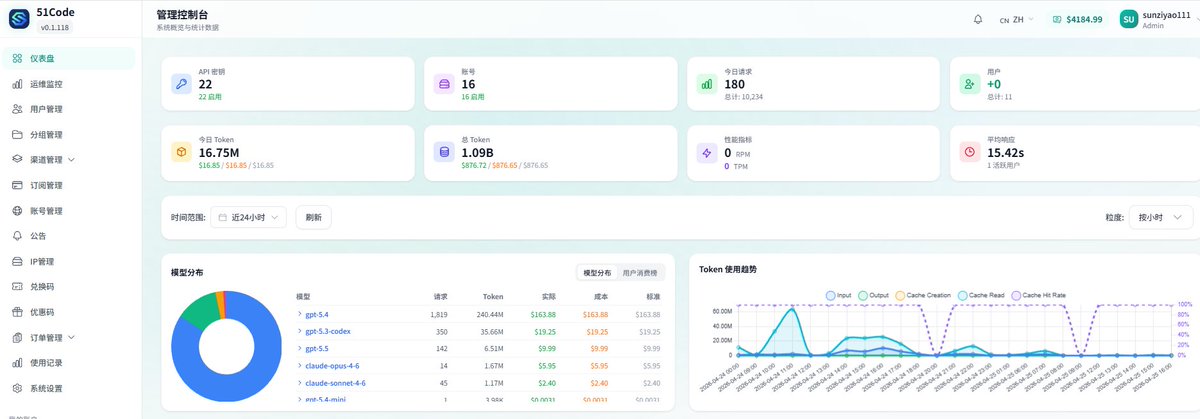Click the SU avatar
Viewport: 1200px width, 419px height.
[x=1129, y=19]
